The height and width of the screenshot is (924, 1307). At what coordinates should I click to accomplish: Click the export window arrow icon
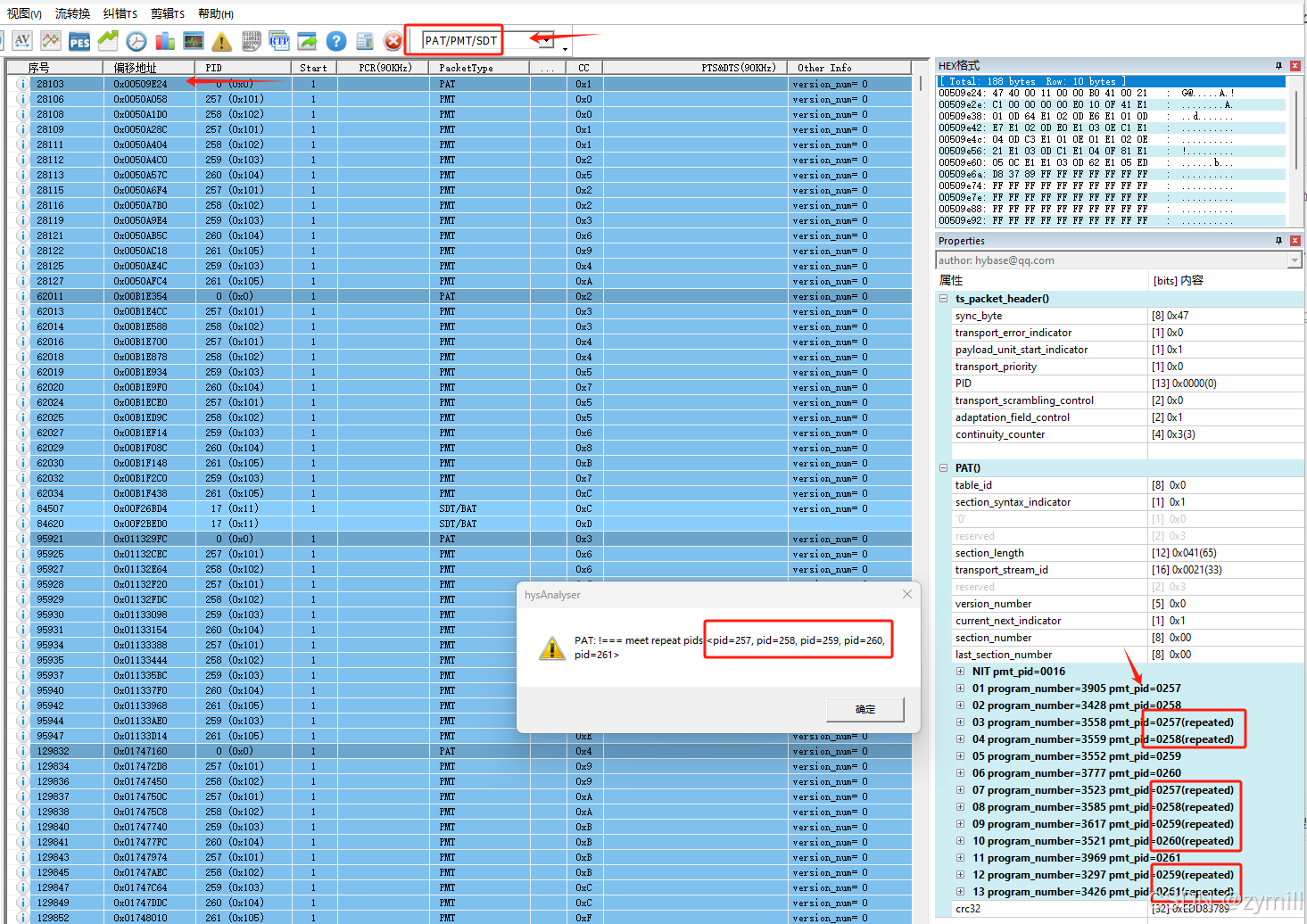pyautogui.click(x=308, y=41)
